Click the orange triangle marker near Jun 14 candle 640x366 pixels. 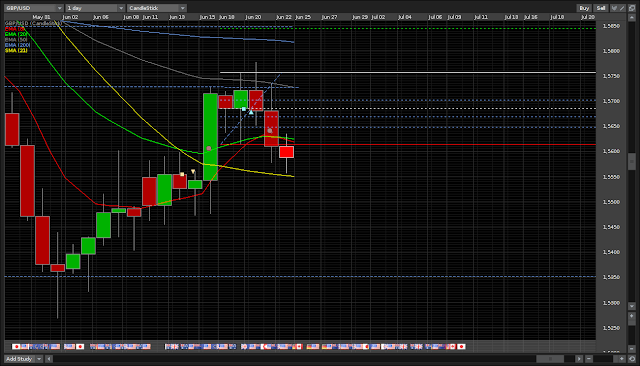[x=193, y=171]
